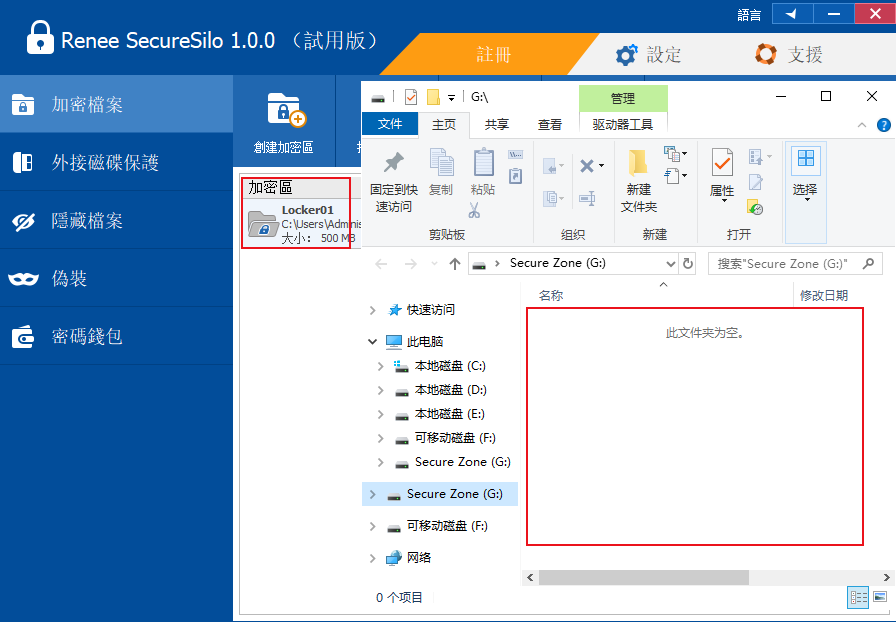
Task: Open the address bar history dropdown
Action: point(671,264)
